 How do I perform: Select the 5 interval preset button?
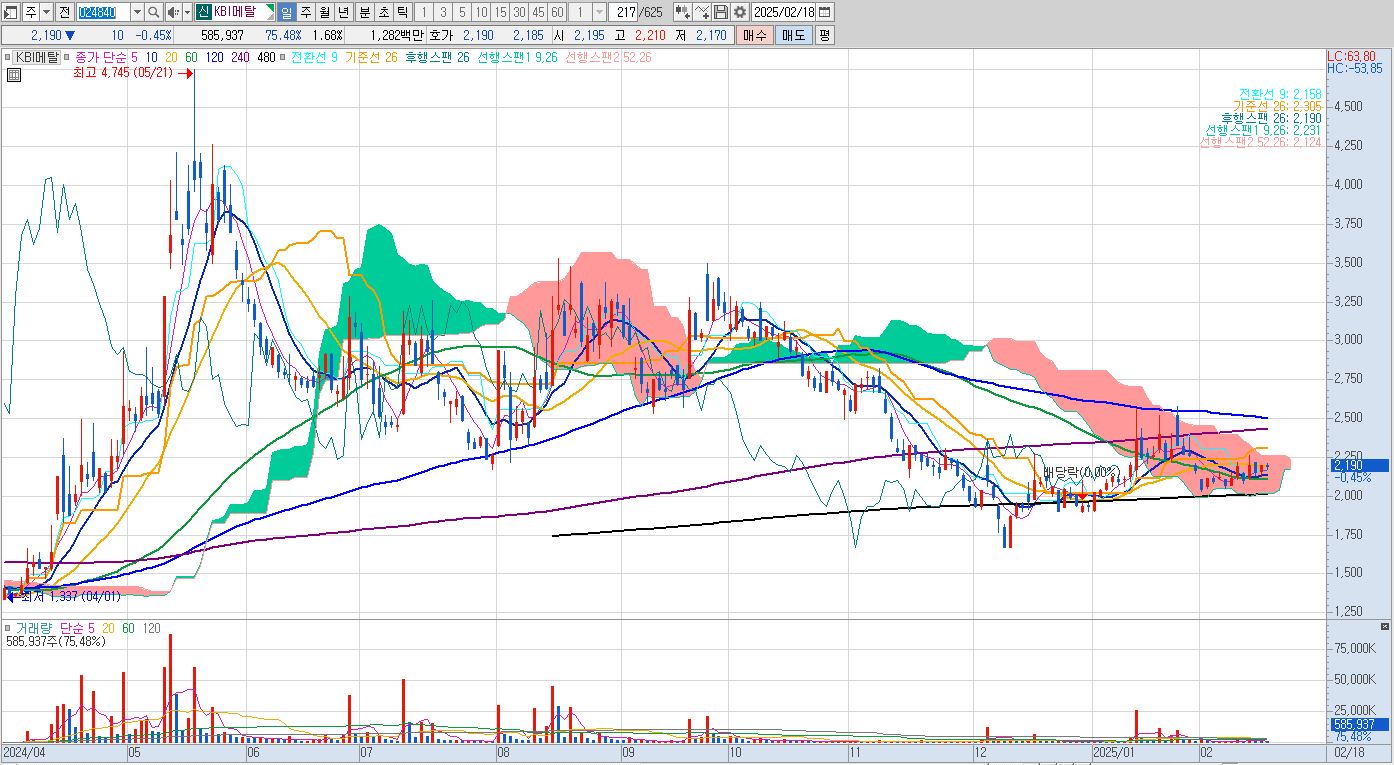[x=461, y=12]
